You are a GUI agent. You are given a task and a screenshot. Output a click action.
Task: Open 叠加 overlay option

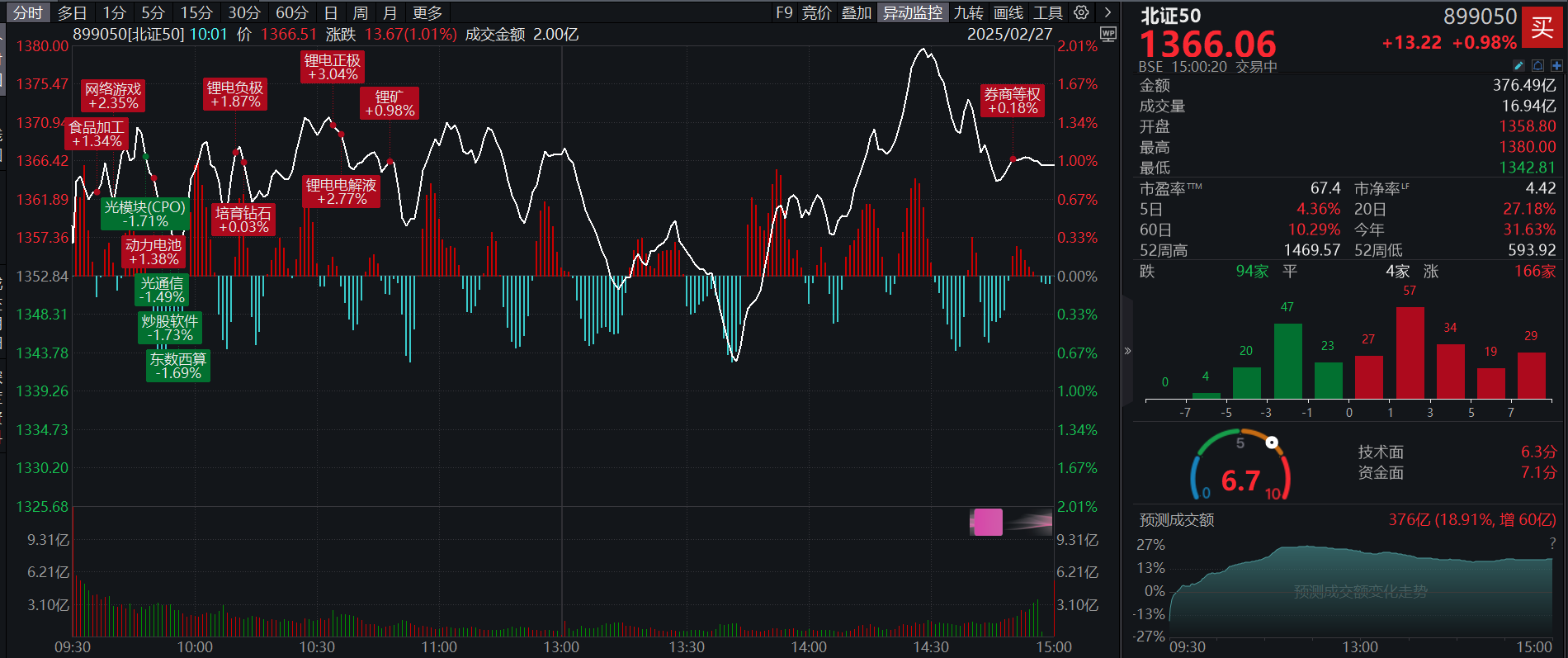click(857, 12)
